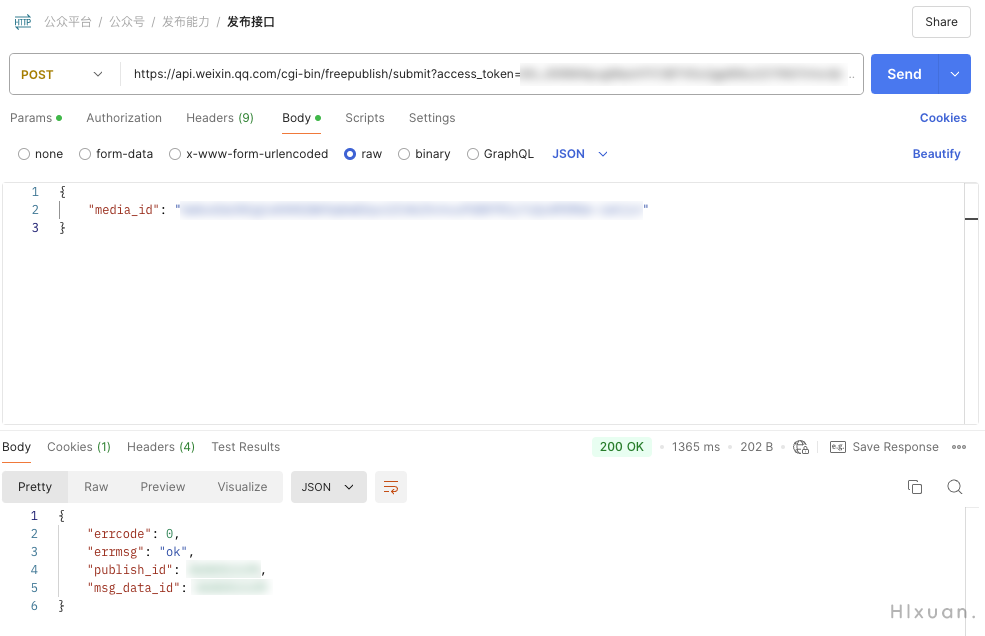The width and height of the screenshot is (985, 636).
Task: Click the Beautify link
Action: [x=936, y=154]
